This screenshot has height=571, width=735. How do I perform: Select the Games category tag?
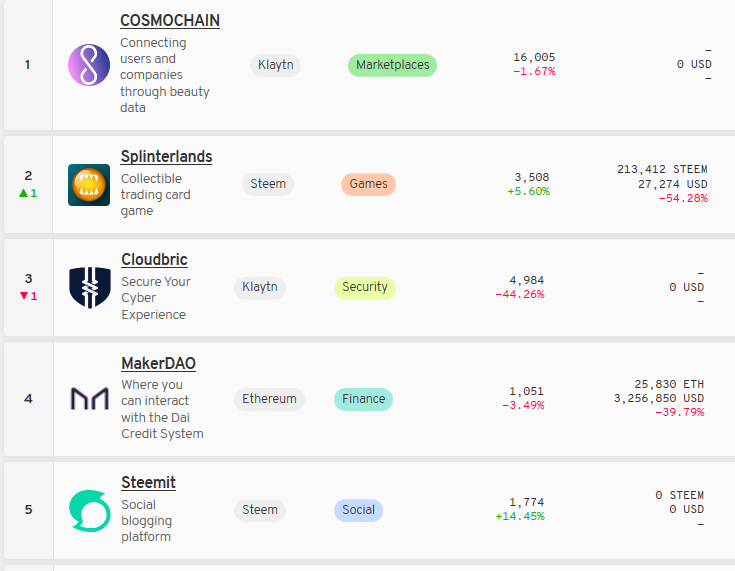point(368,184)
